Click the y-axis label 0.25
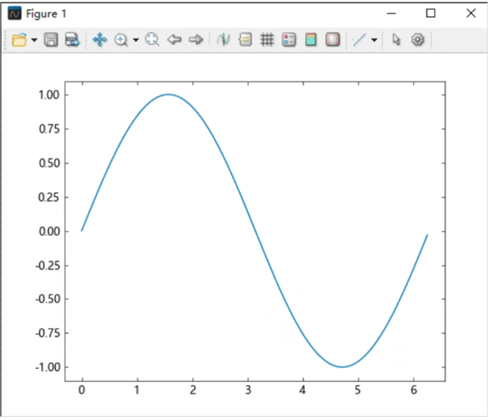This screenshot has height=420, width=491. 49,197
